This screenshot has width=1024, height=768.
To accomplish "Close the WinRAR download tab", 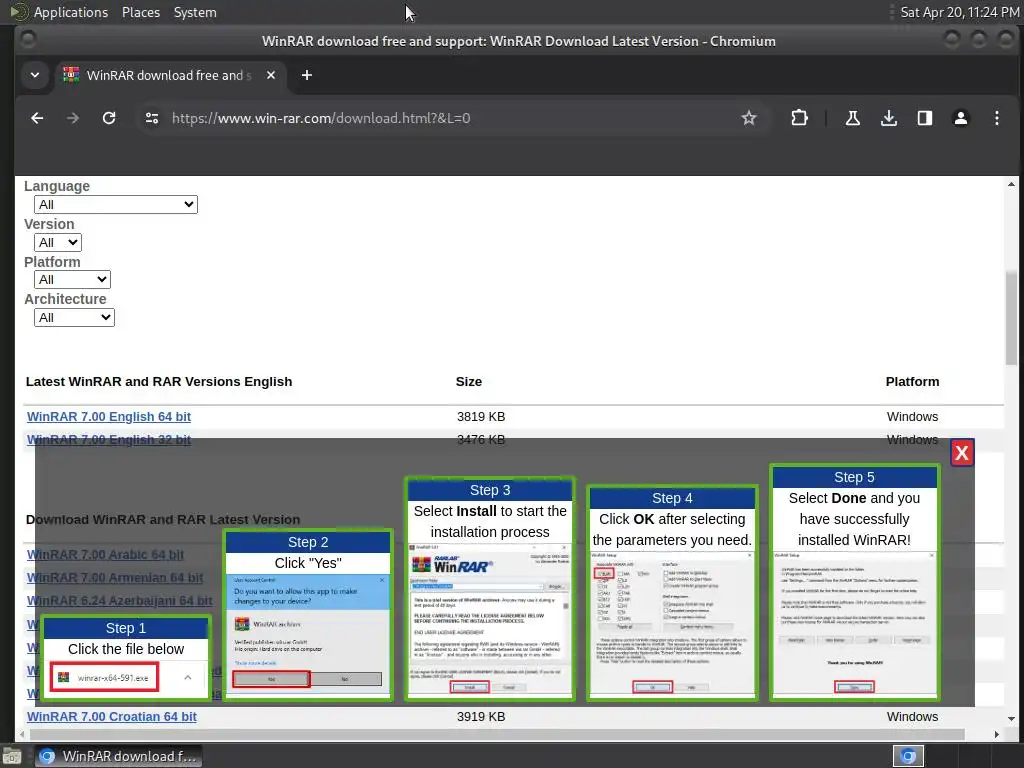I will click(x=271, y=75).
